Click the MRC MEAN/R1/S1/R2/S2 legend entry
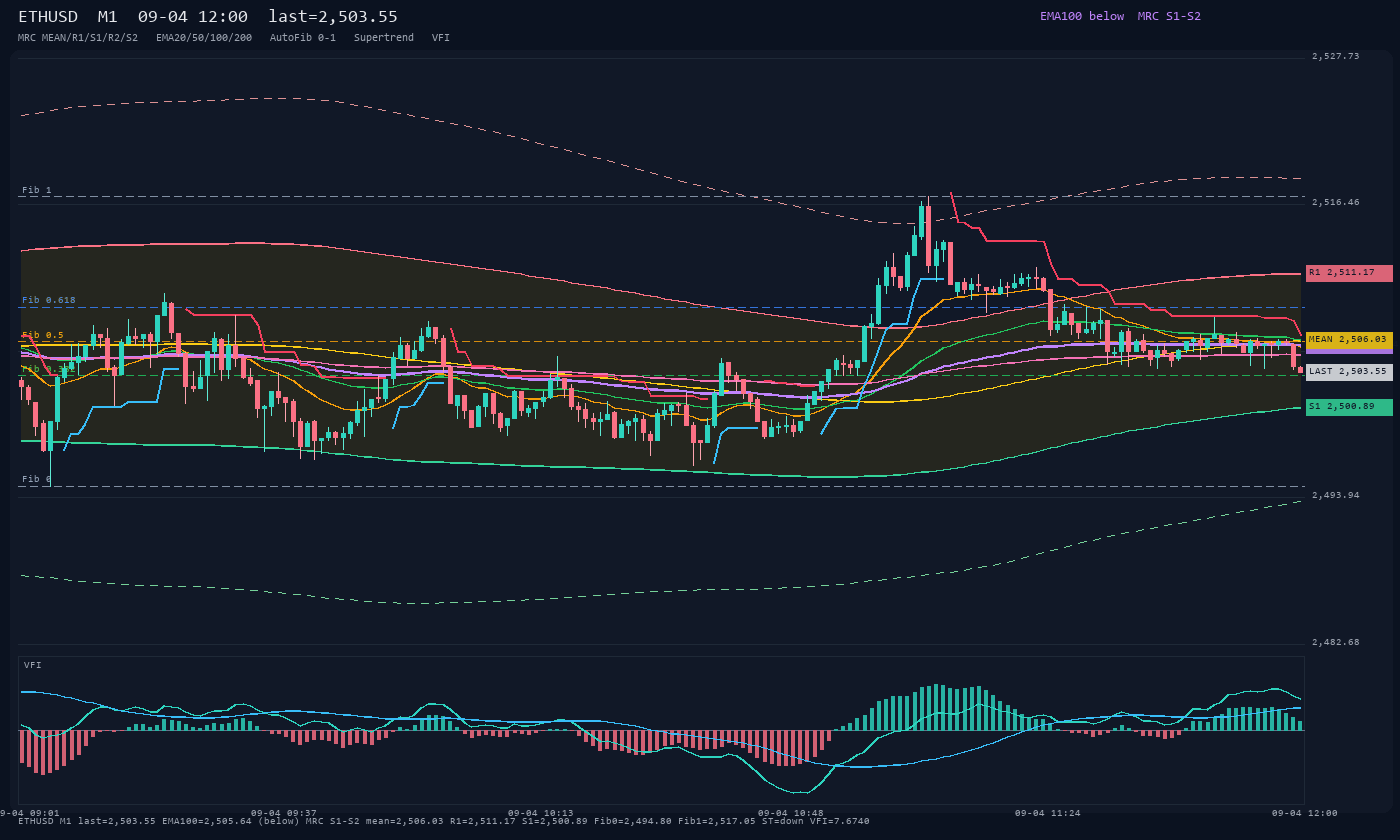The width and height of the screenshot is (1400, 840). [x=78, y=37]
